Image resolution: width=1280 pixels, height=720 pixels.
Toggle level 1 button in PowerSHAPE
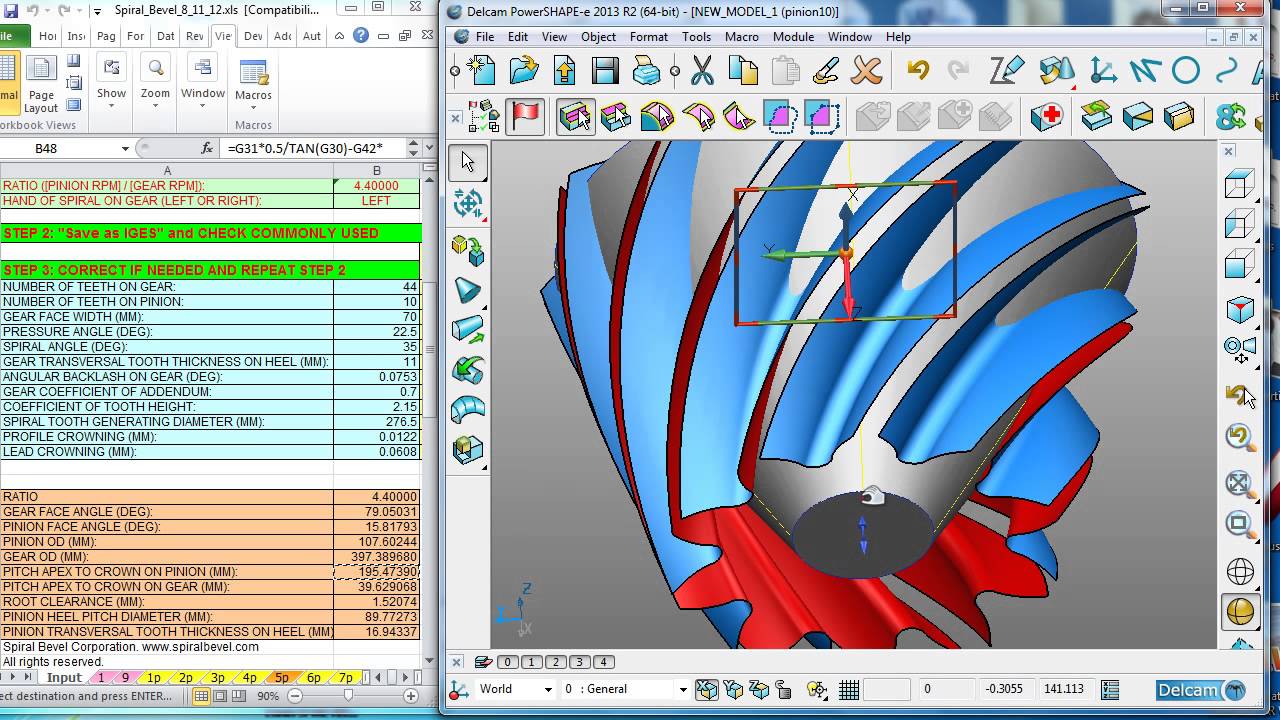tap(531, 662)
